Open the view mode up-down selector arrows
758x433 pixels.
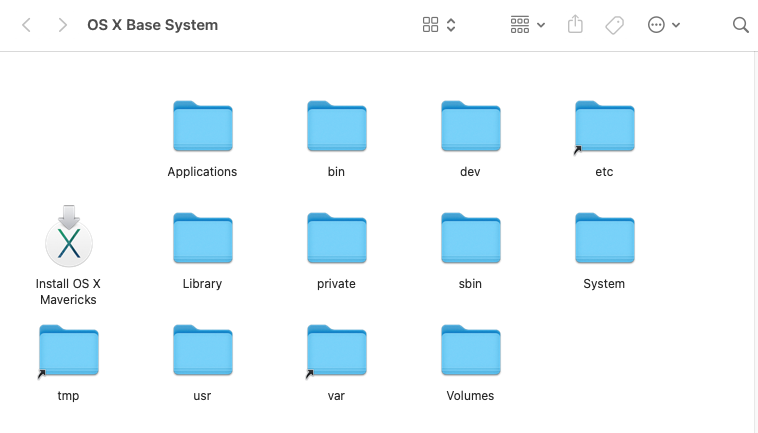point(451,25)
